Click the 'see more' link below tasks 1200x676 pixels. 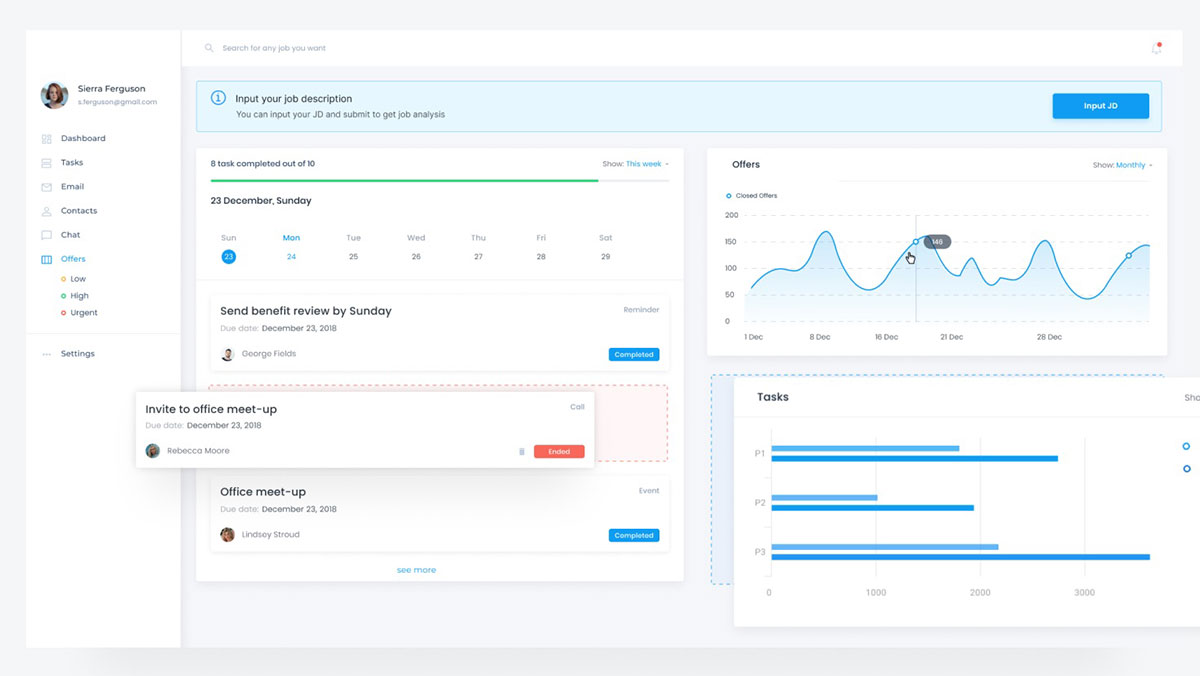click(x=416, y=569)
